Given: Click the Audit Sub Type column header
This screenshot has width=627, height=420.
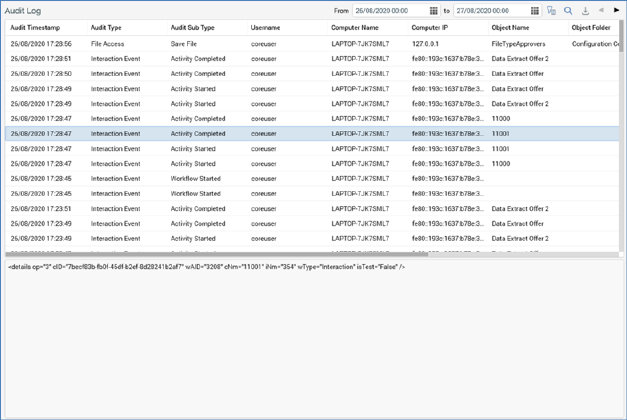Looking at the screenshot, I should (192, 28).
